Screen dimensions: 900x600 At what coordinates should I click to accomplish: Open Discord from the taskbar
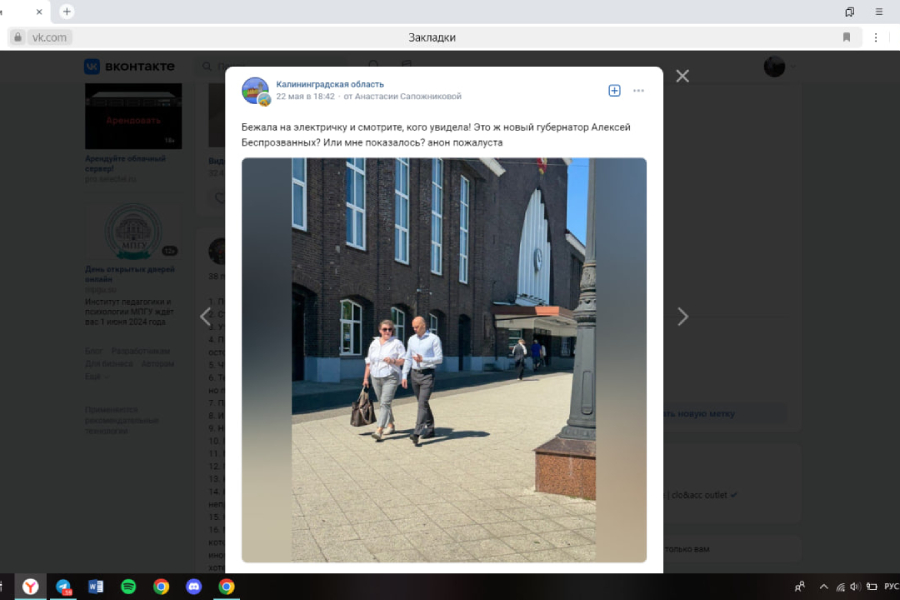pyautogui.click(x=194, y=587)
